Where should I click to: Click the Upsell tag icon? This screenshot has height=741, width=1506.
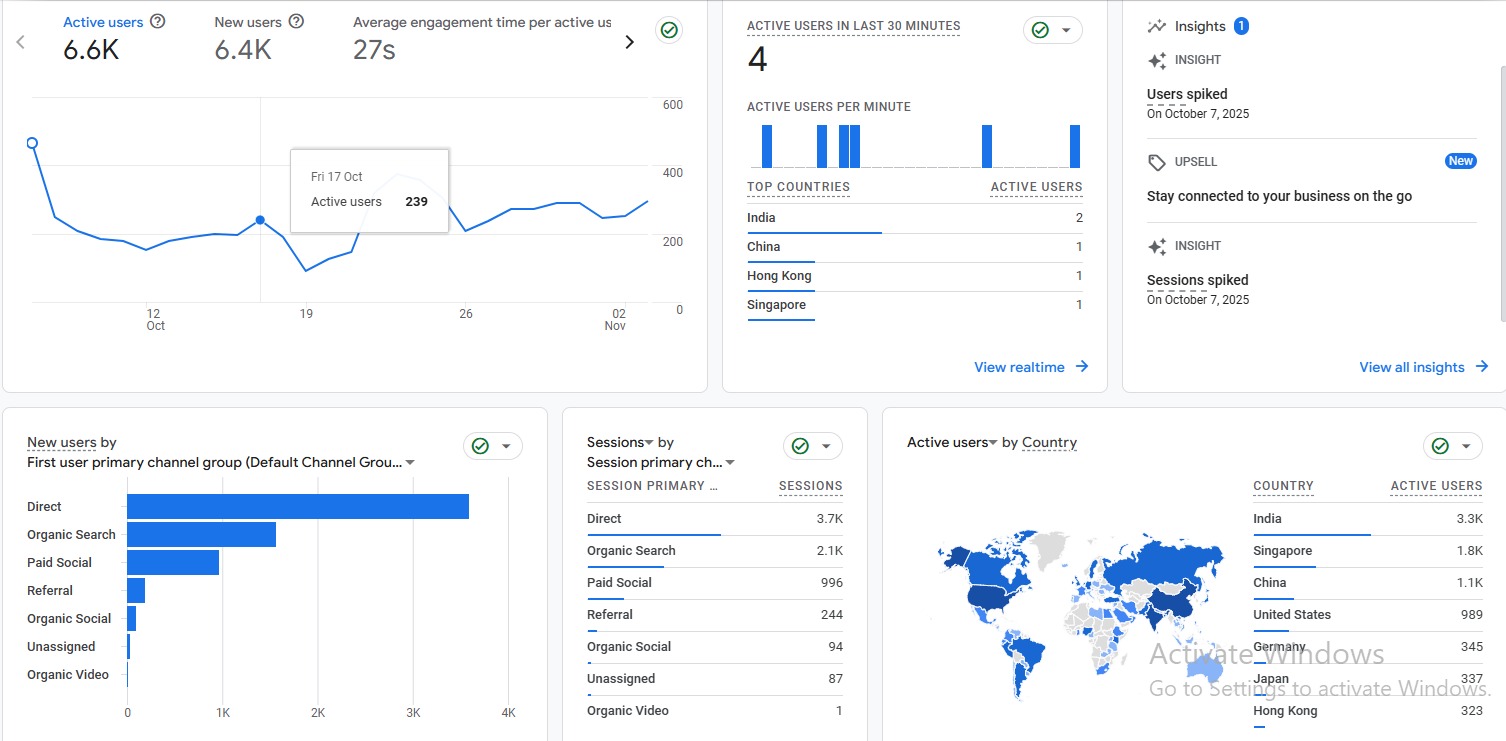[1157, 162]
